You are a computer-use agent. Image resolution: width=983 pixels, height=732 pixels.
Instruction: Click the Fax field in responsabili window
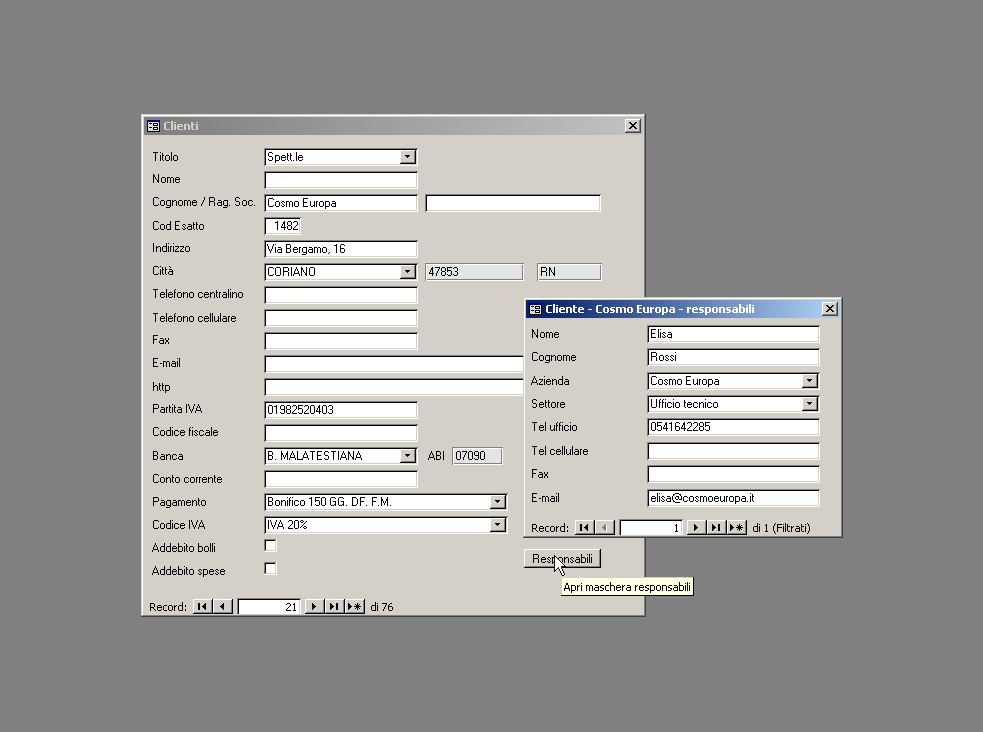[733, 474]
